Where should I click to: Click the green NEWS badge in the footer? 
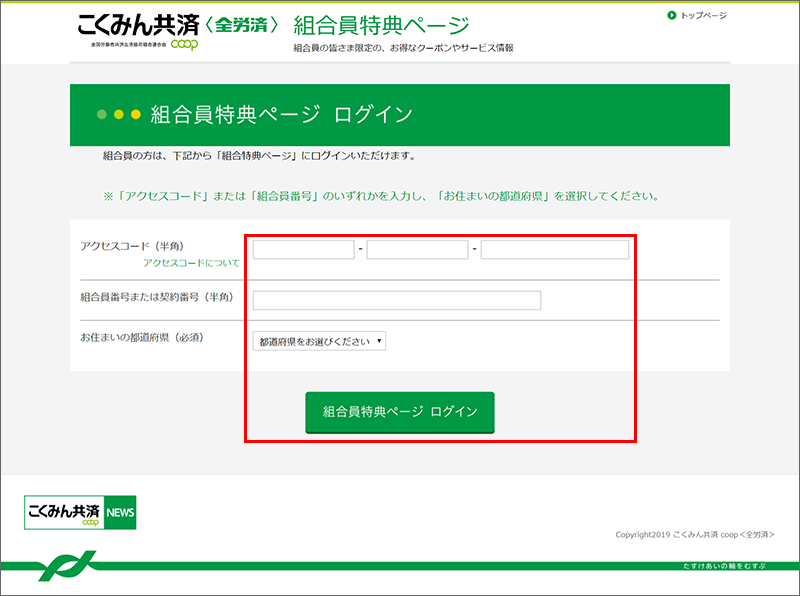pos(120,513)
